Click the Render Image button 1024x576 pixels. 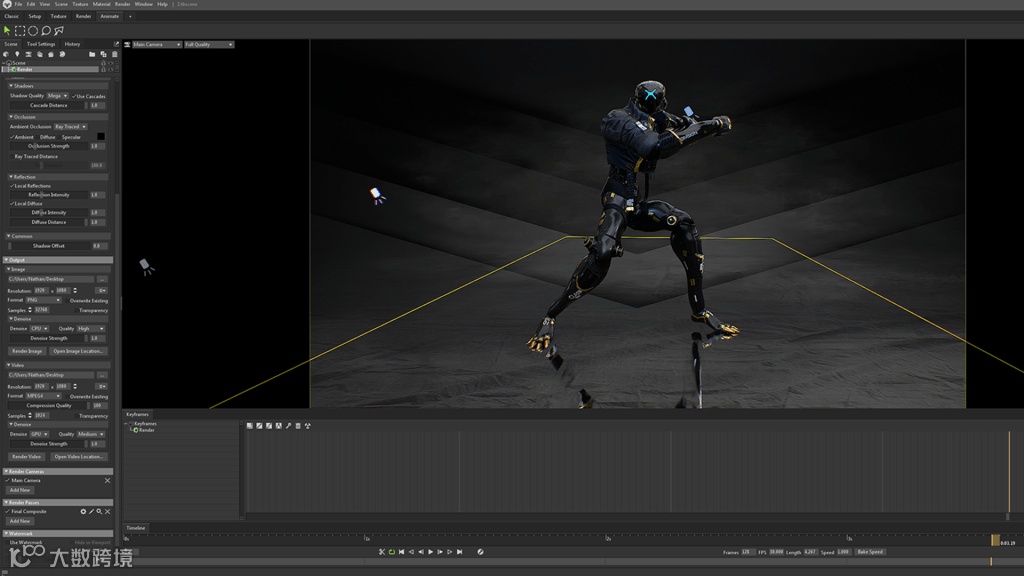[27, 351]
